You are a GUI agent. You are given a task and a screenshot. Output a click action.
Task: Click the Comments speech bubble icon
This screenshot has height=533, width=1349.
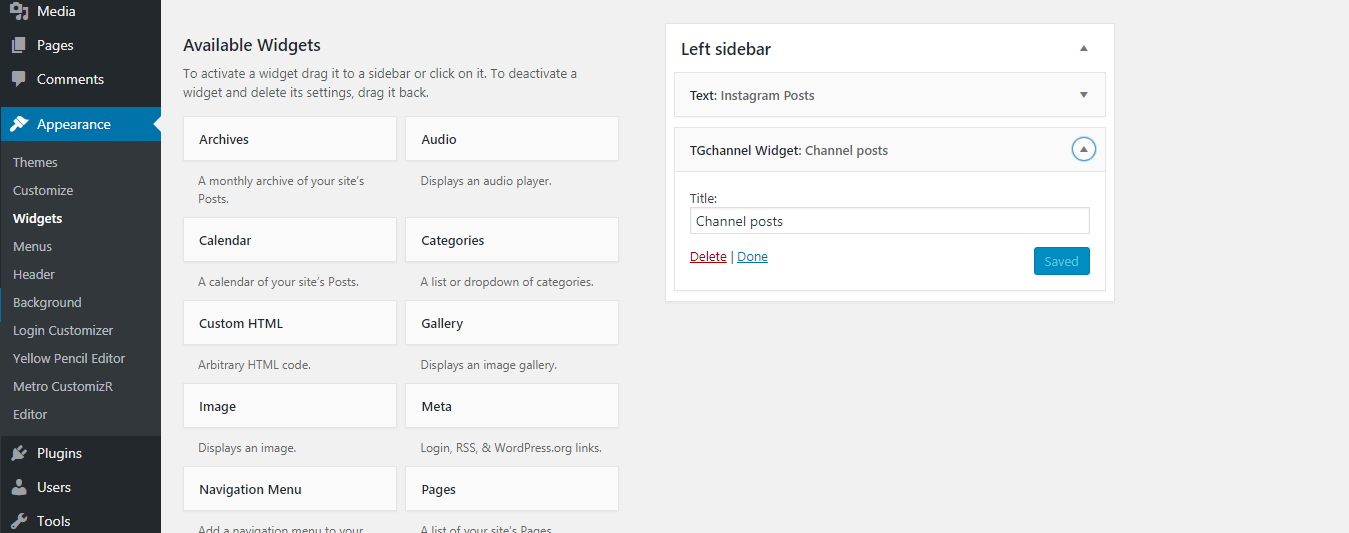[19, 79]
